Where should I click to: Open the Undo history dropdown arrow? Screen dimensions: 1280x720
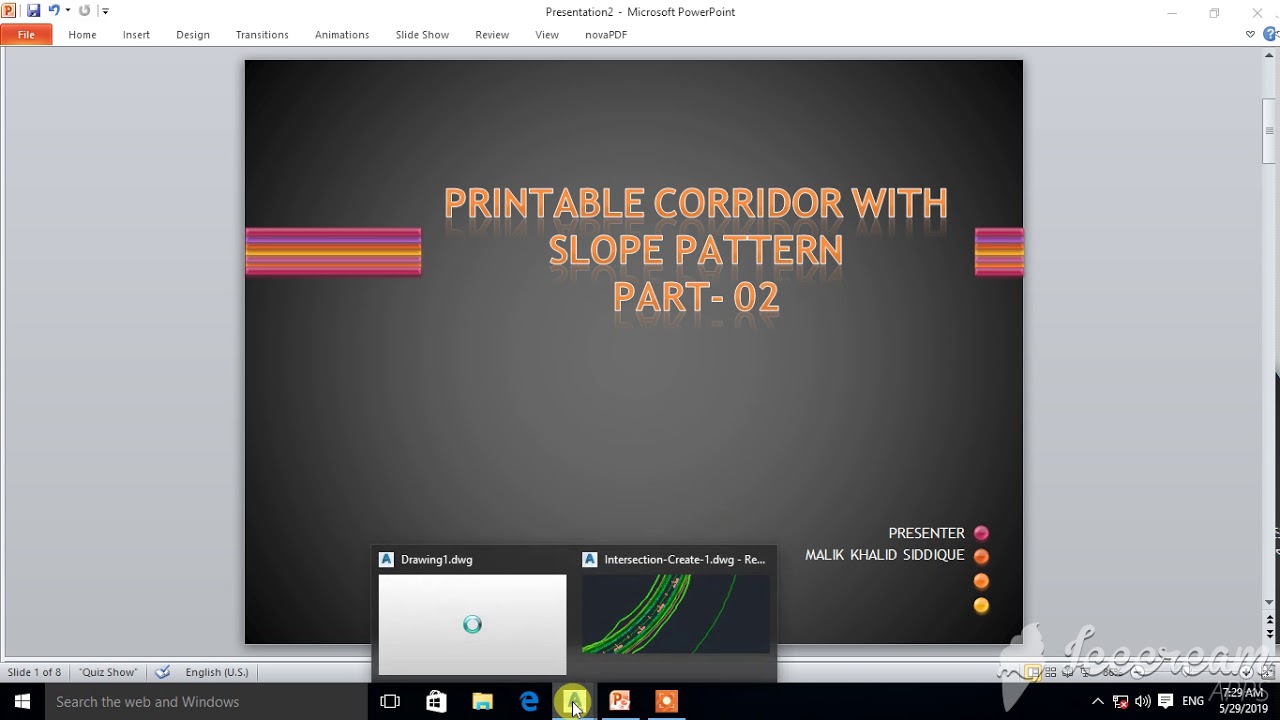click(67, 11)
